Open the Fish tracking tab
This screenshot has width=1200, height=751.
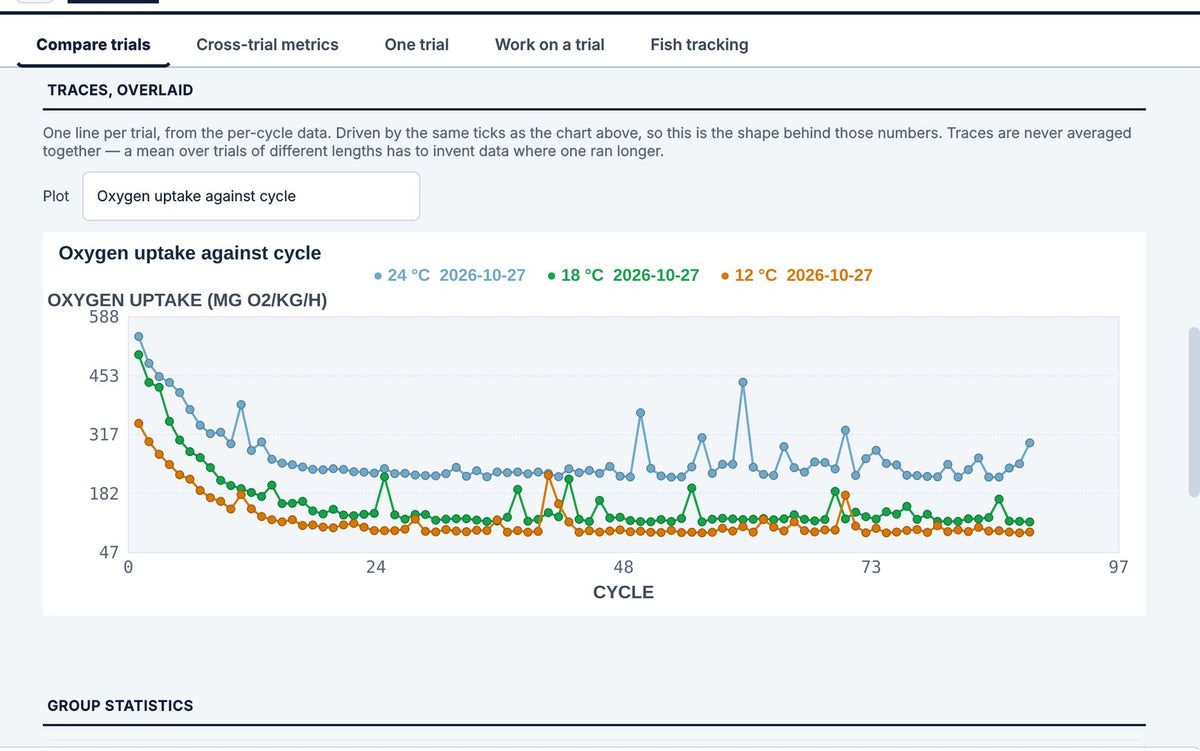tap(699, 44)
